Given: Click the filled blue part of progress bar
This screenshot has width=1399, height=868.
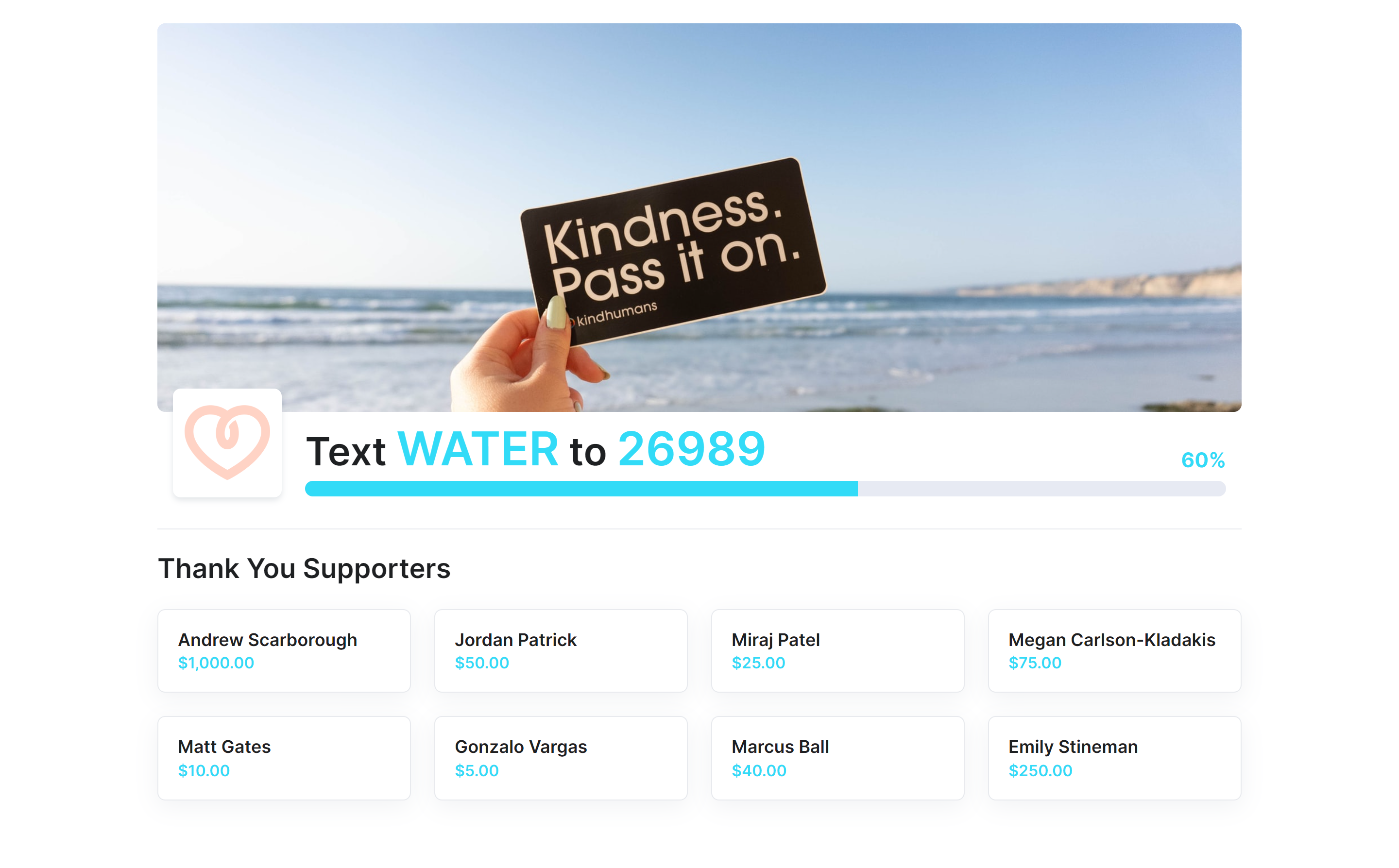Looking at the screenshot, I should tap(580, 489).
